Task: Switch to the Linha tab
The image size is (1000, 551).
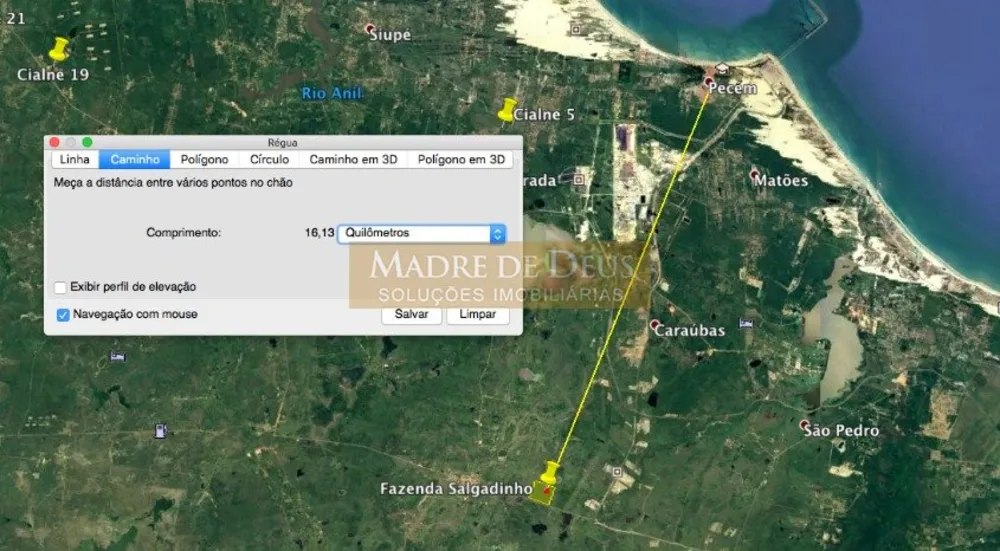Action: tap(75, 159)
